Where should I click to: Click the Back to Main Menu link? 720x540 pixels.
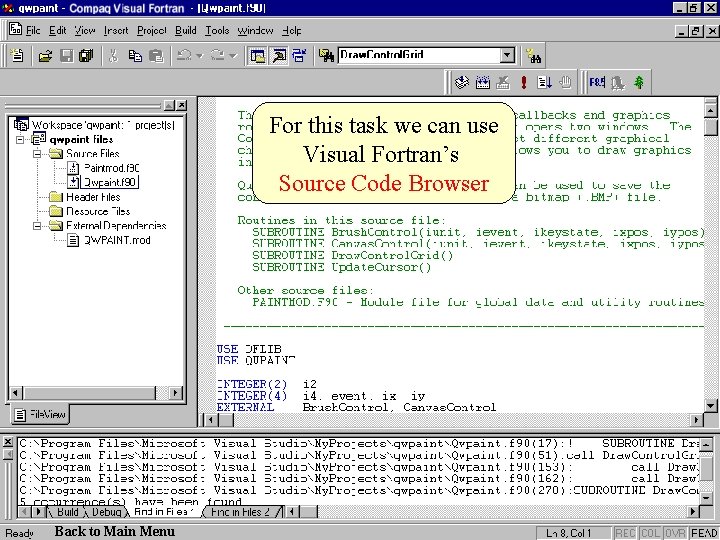(114, 531)
